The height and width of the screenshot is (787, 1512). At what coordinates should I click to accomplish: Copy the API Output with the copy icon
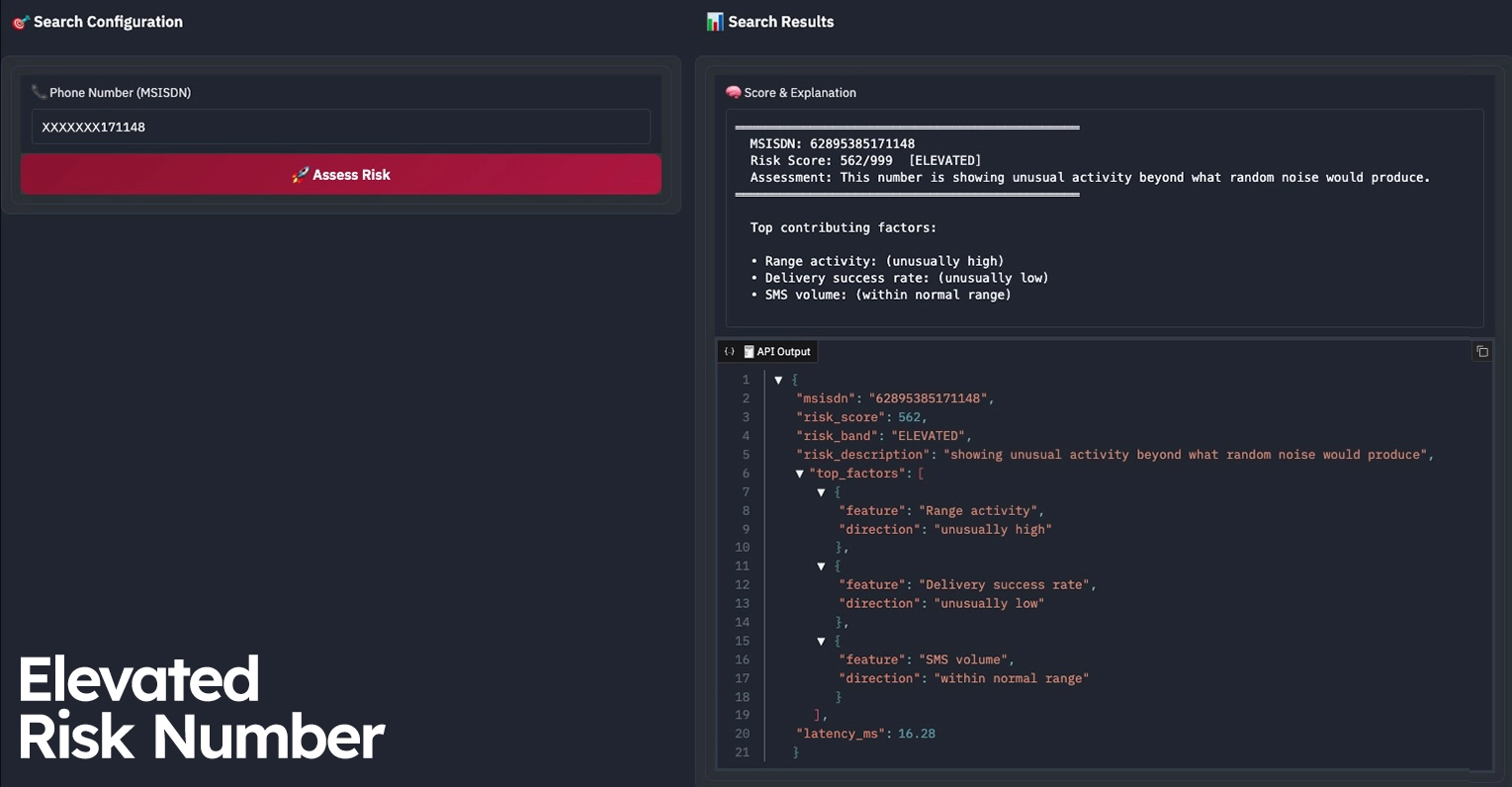(1481, 351)
